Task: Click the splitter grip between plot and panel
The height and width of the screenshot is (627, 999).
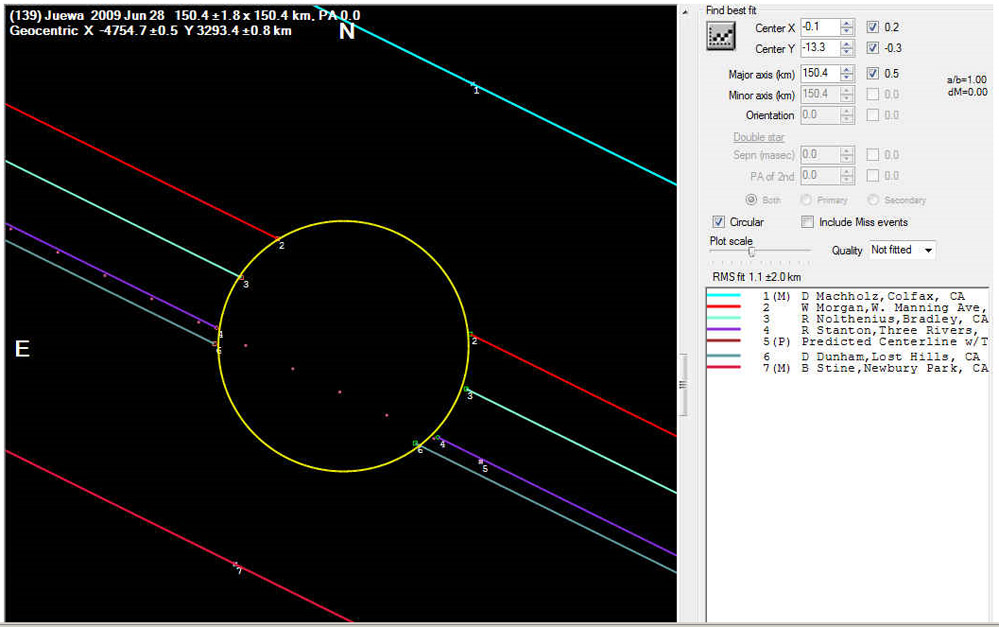Action: (683, 385)
